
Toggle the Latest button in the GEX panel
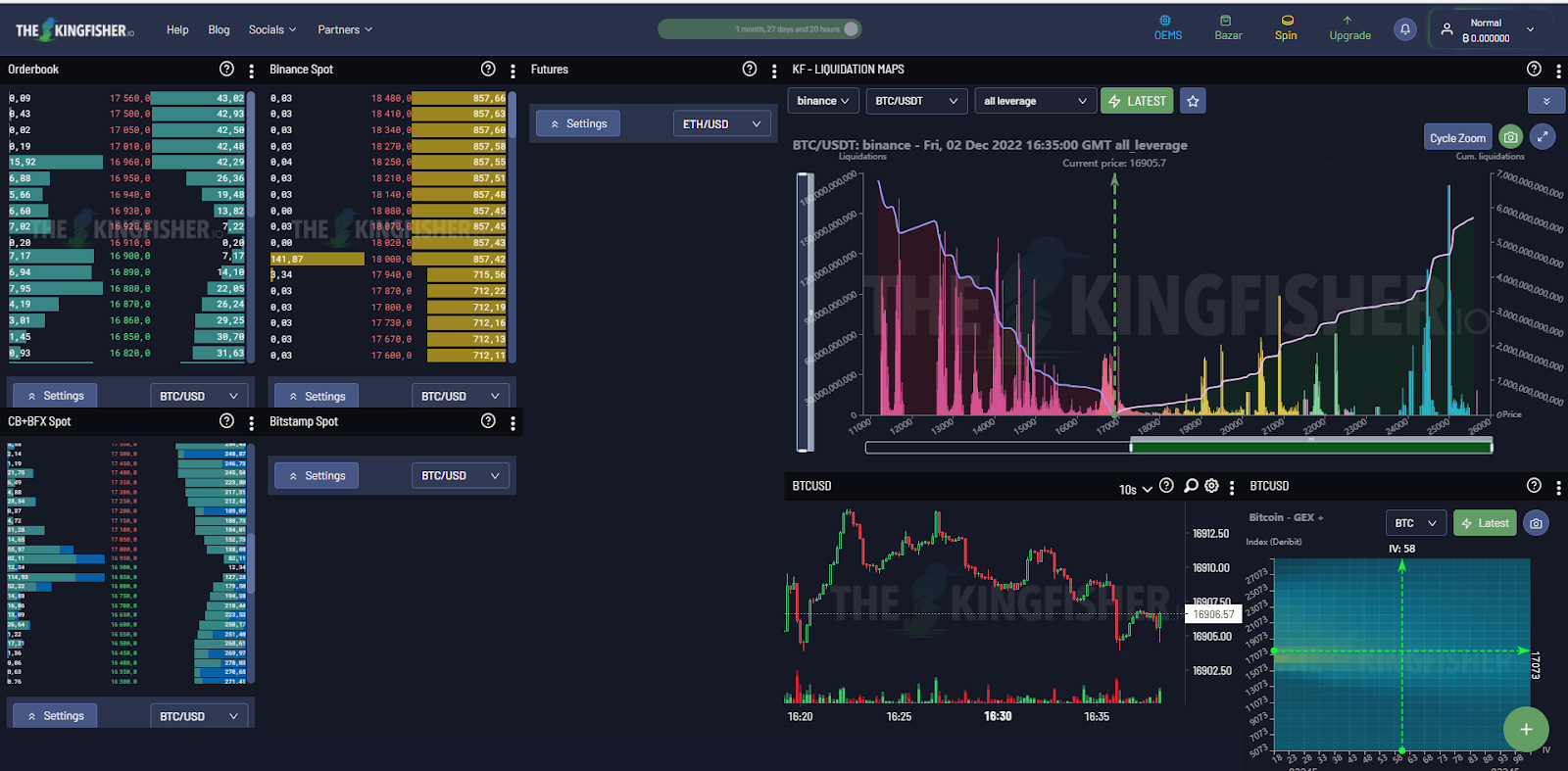pos(1485,523)
